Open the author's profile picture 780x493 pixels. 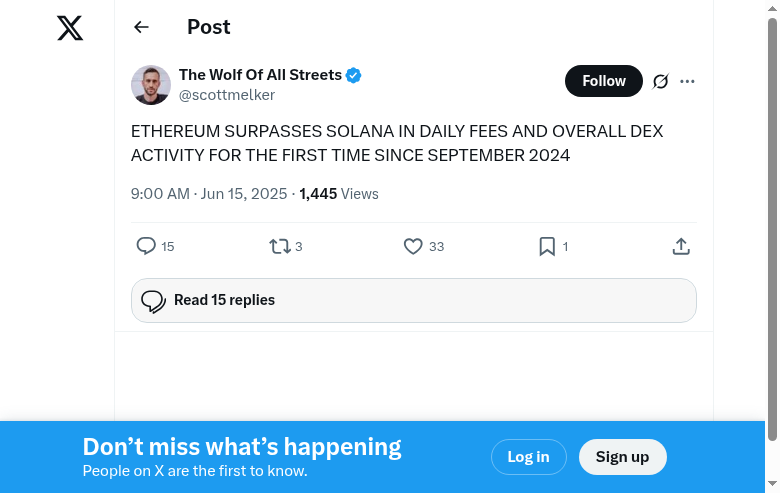pyautogui.click(x=151, y=85)
